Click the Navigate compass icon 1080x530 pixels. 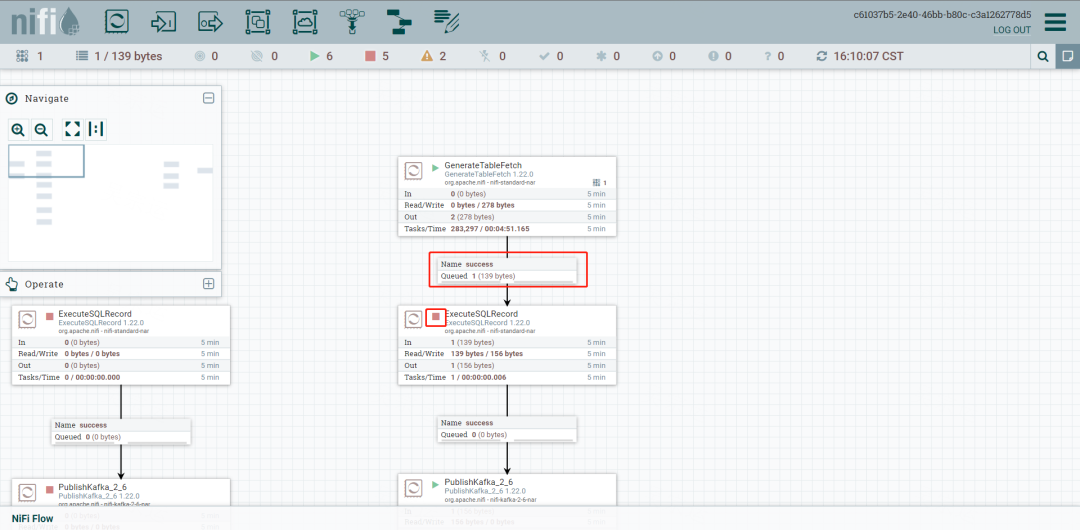[x=12, y=98]
